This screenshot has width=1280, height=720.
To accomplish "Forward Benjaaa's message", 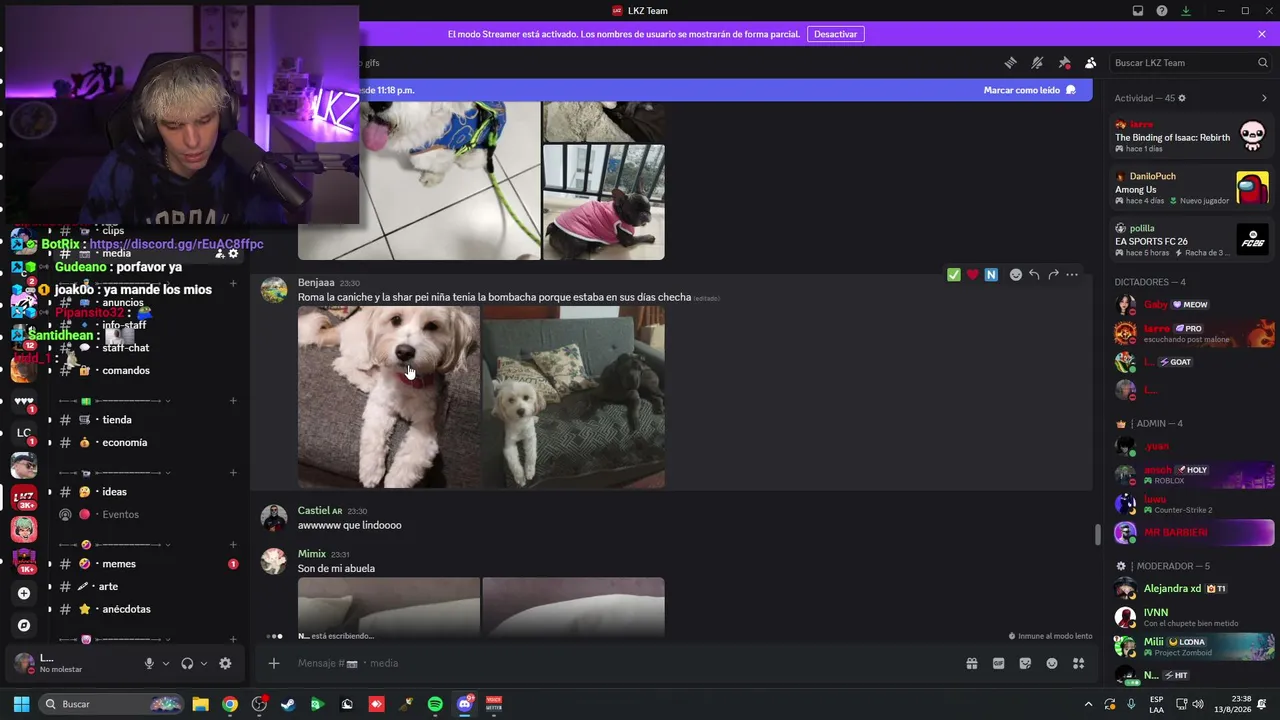I will [1053, 275].
